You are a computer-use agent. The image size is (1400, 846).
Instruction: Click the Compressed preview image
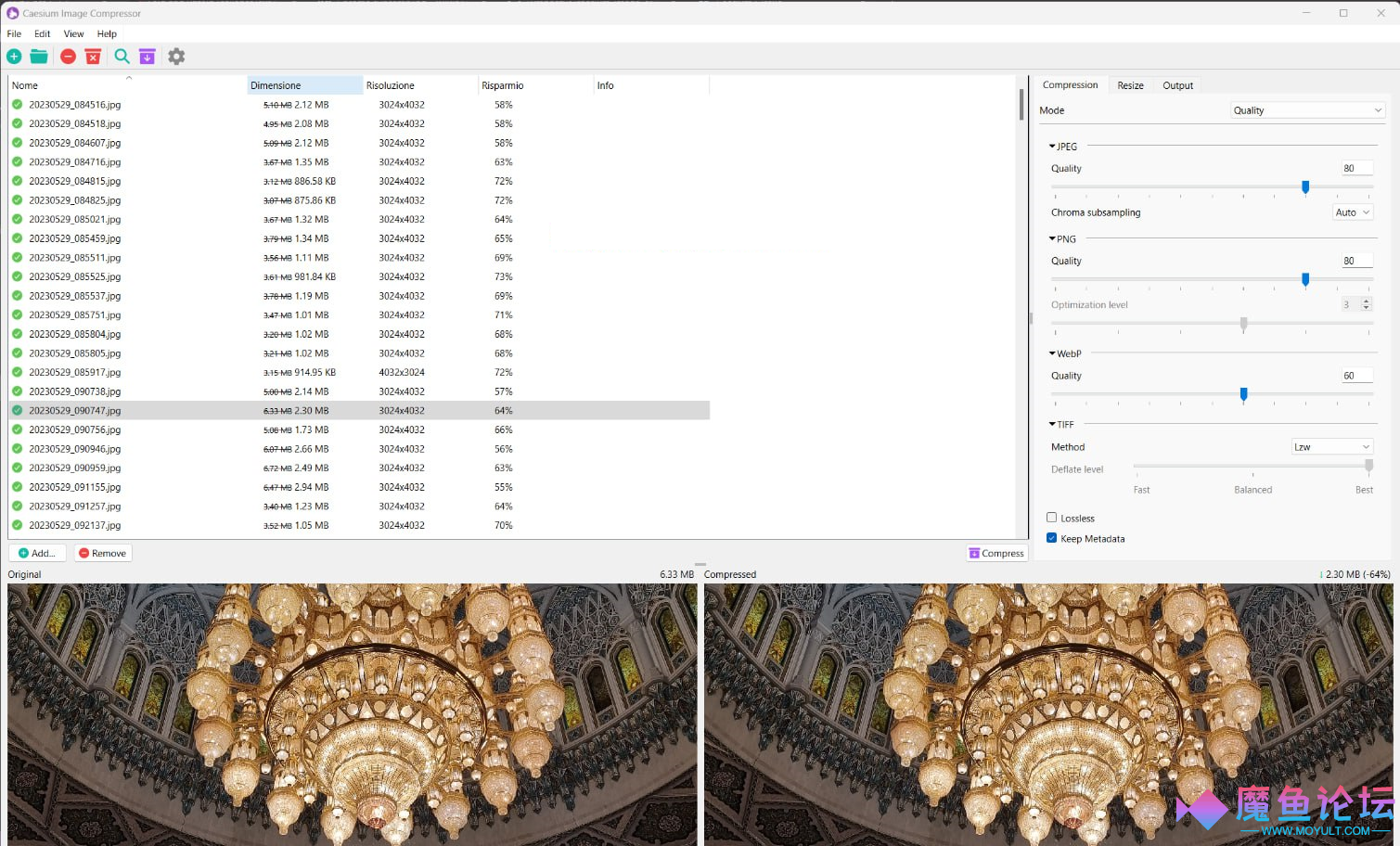pos(1048,714)
